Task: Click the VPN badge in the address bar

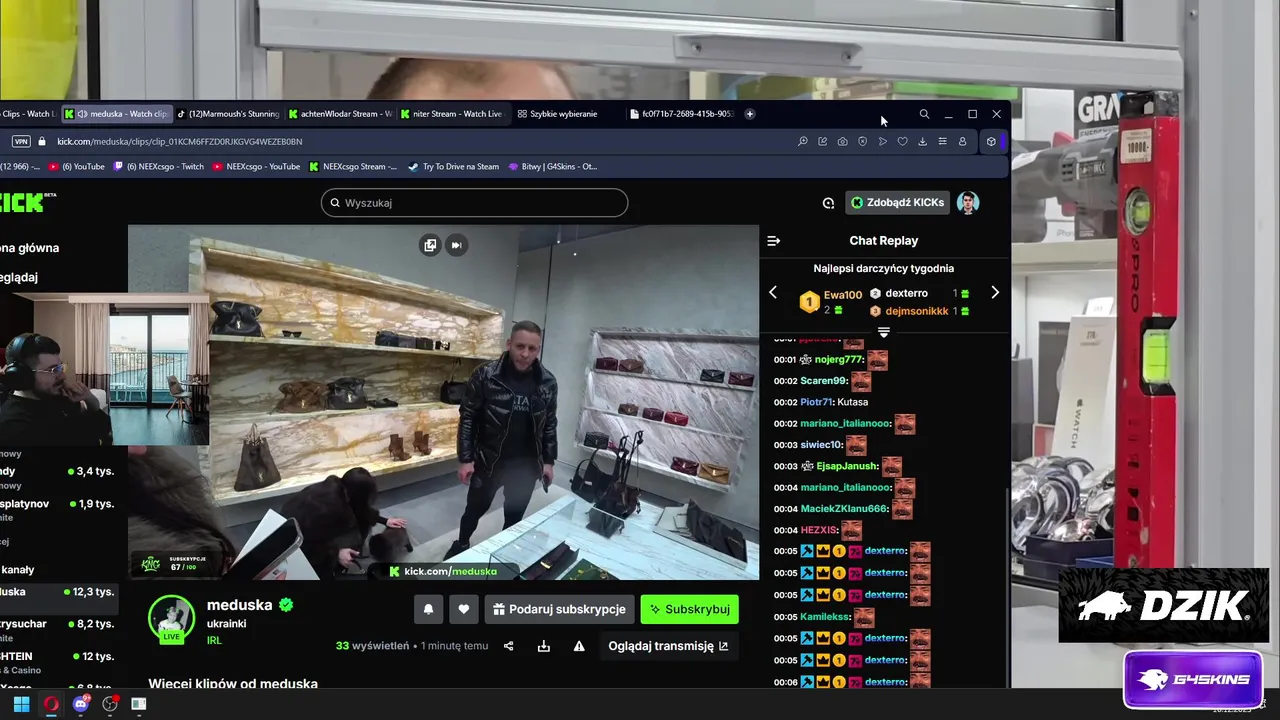Action: click(x=21, y=142)
